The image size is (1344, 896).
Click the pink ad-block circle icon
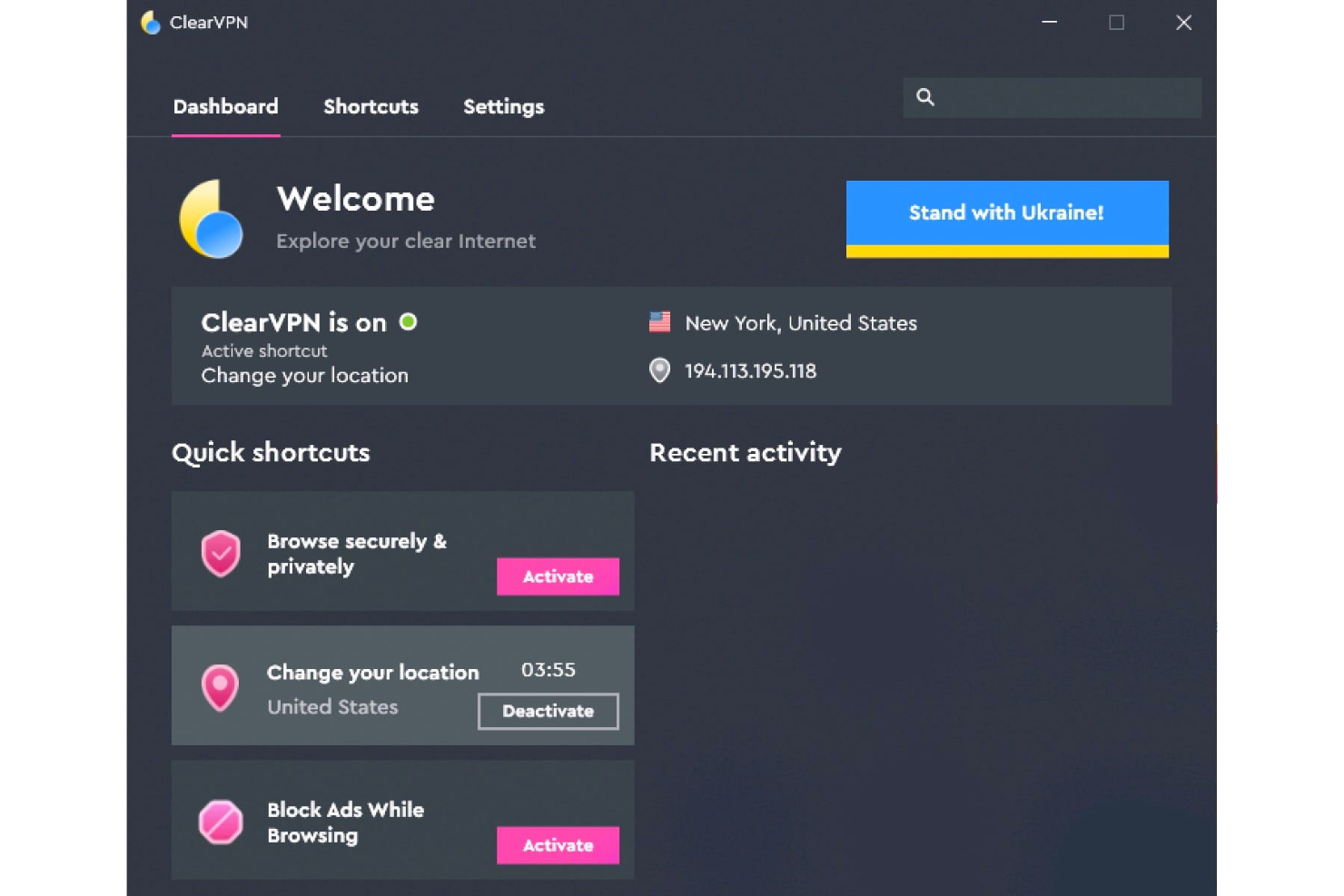[x=221, y=822]
